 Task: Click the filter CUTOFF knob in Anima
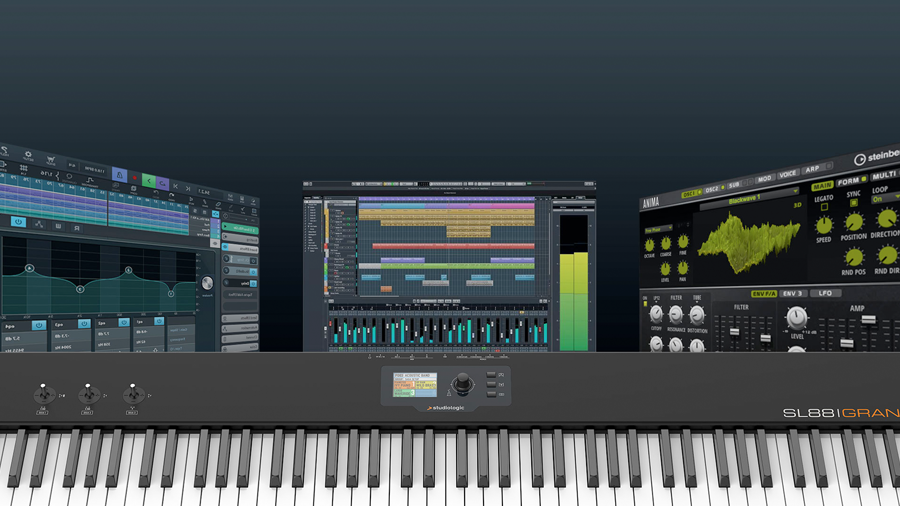coord(657,314)
